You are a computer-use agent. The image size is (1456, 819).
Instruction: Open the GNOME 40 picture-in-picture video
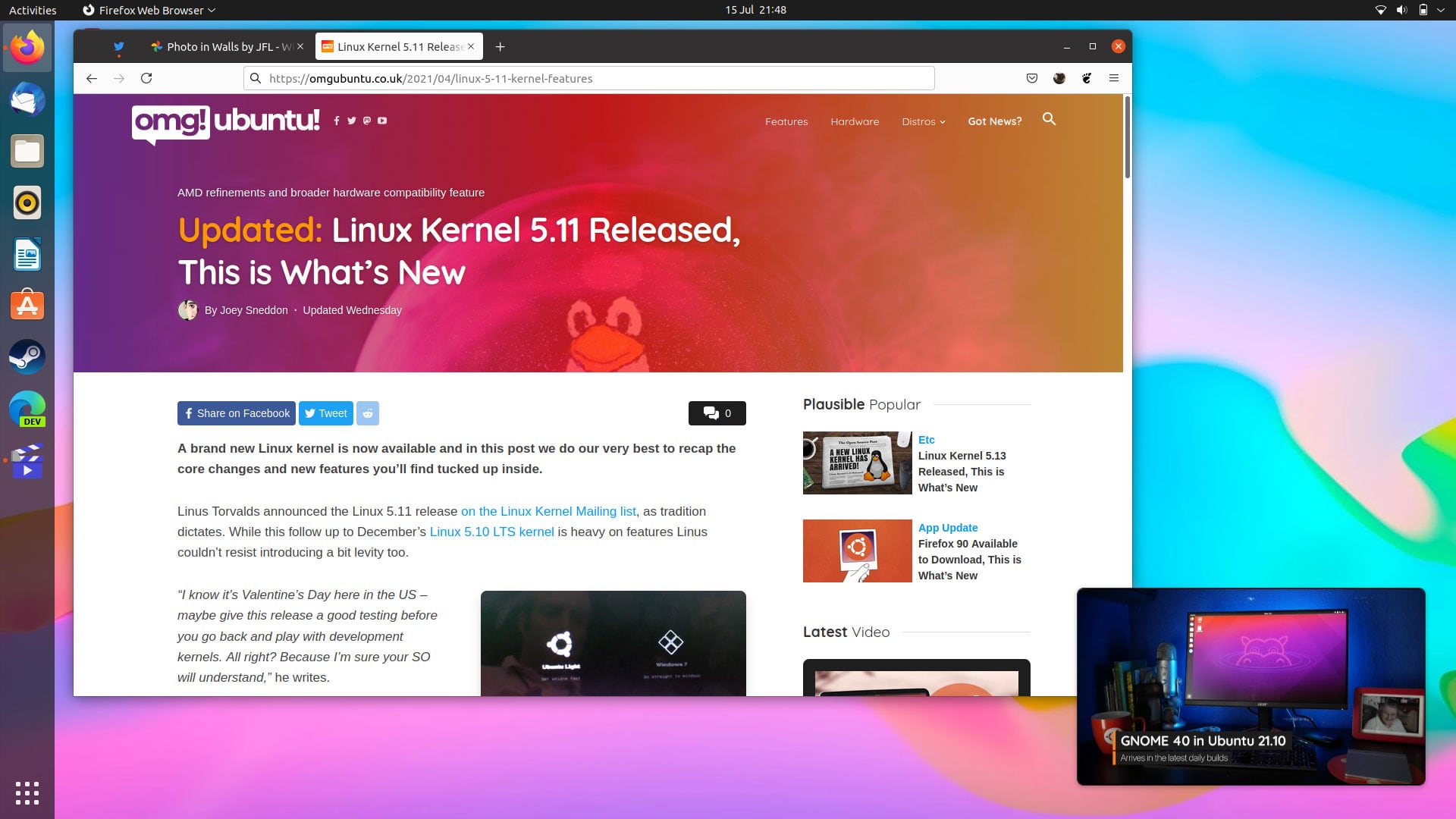[1251, 686]
